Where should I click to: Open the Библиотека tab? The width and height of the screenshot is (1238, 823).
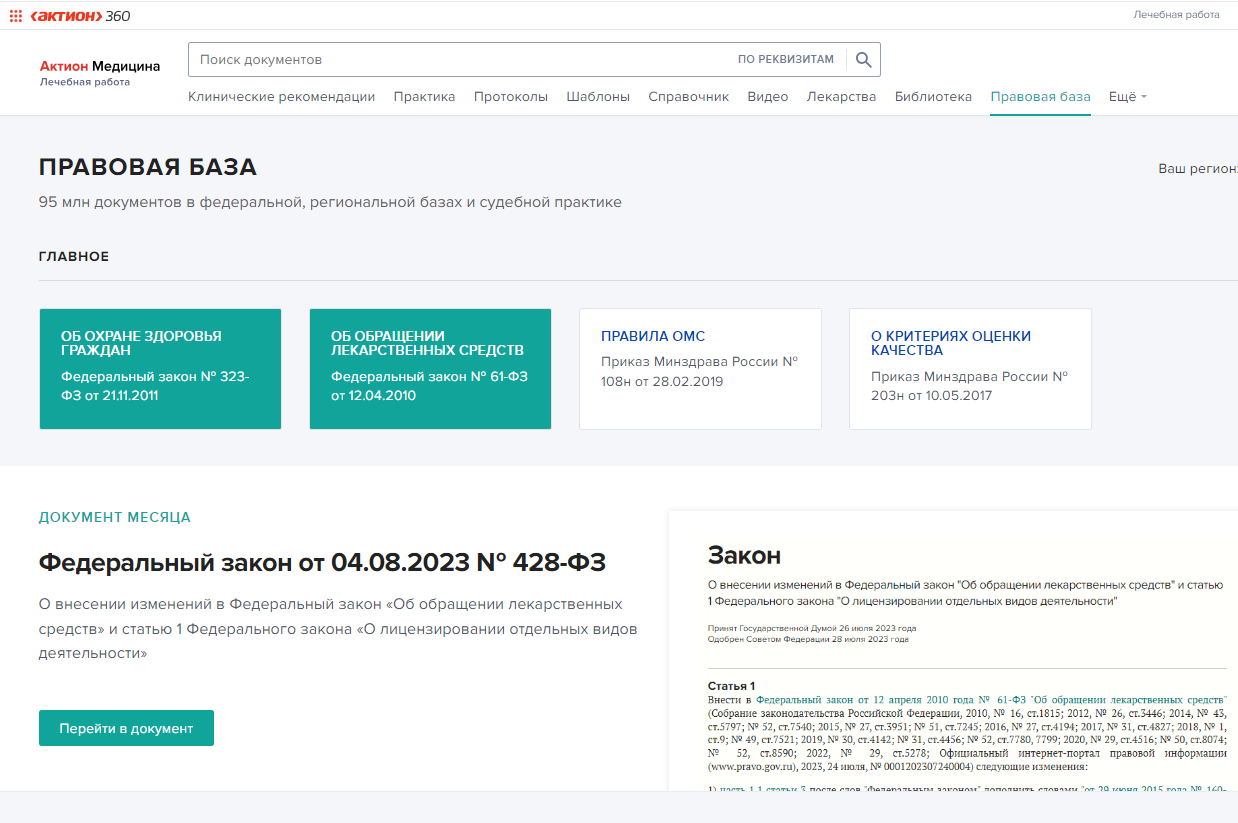coord(933,97)
